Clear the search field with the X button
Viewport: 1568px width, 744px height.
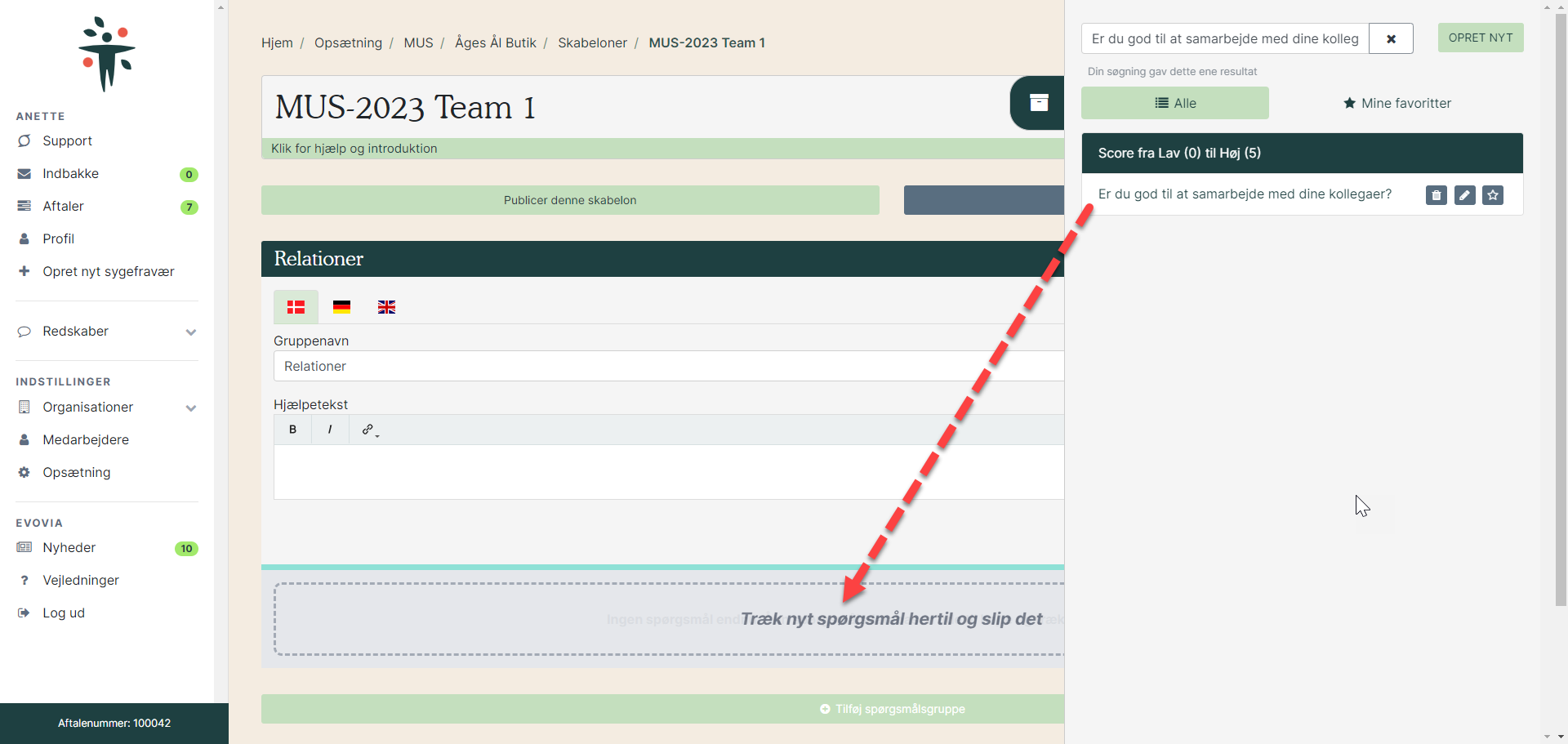click(x=1391, y=39)
